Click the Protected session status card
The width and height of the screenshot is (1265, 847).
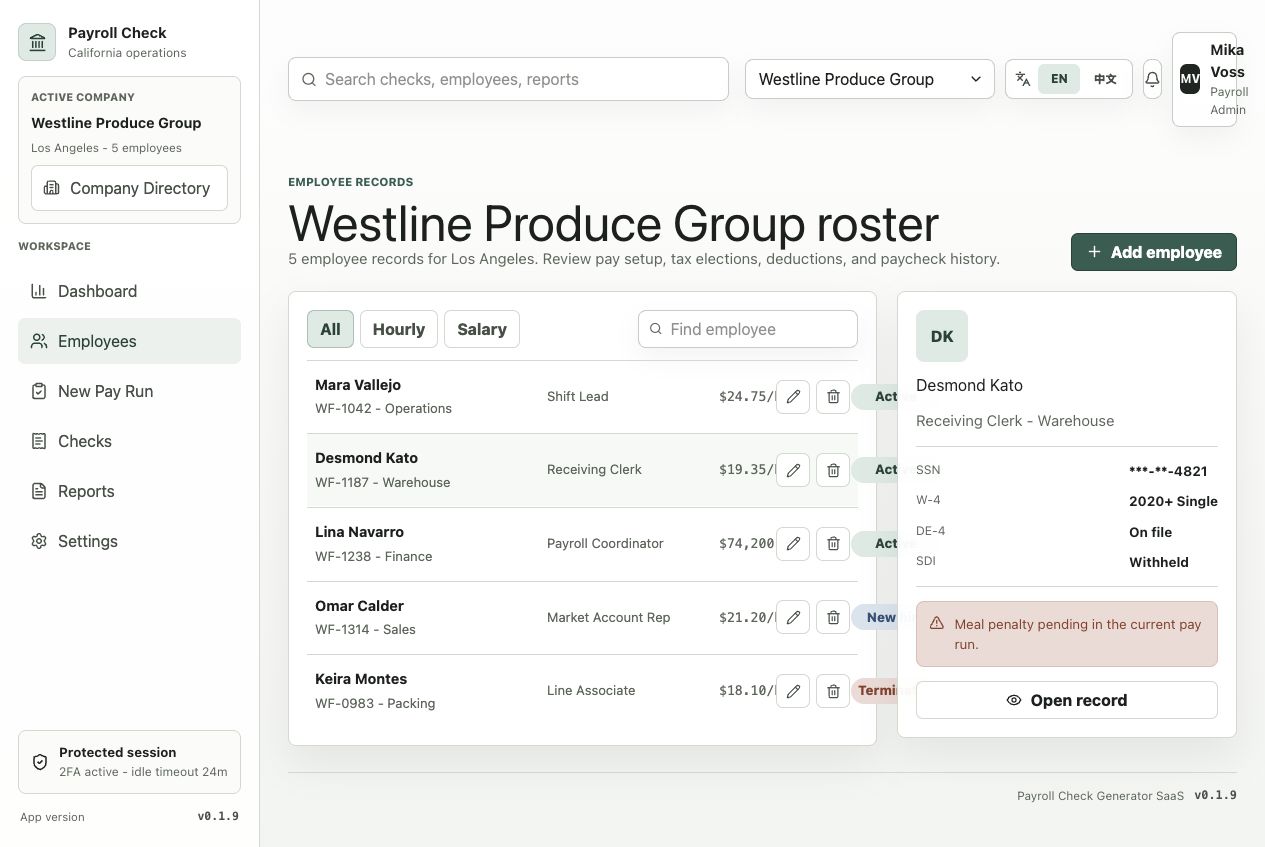129,762
